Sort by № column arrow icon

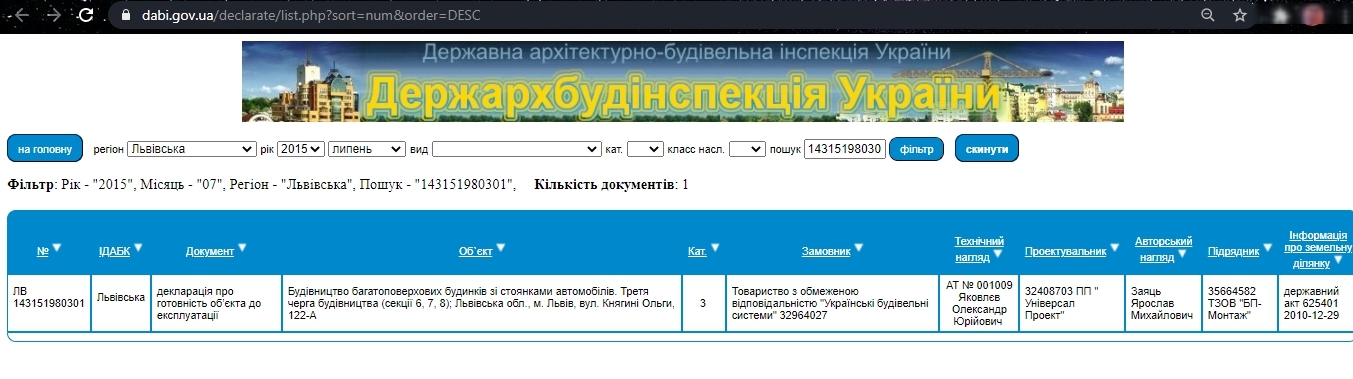coord(57,247)
